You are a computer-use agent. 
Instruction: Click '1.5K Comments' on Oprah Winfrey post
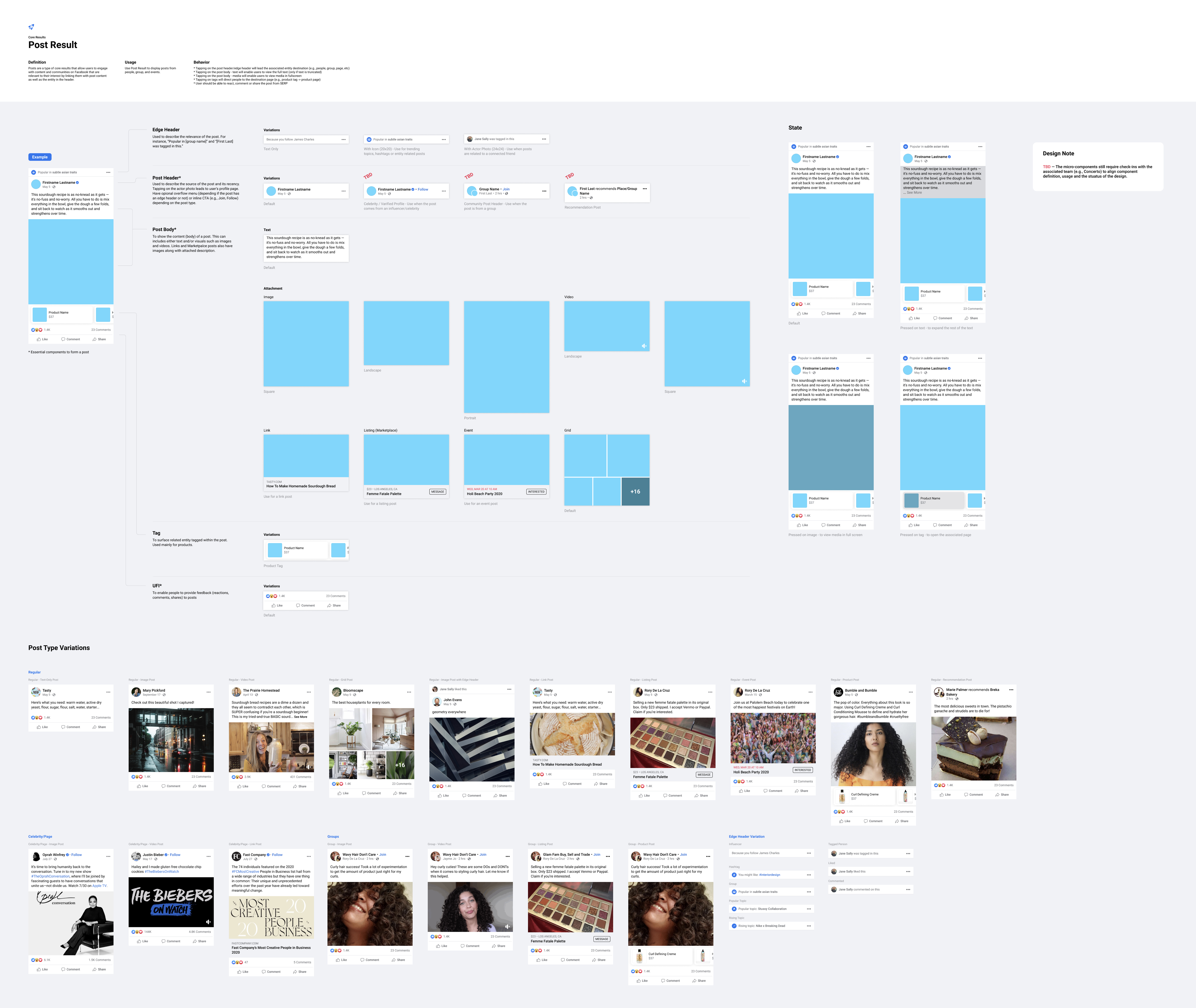100,960
